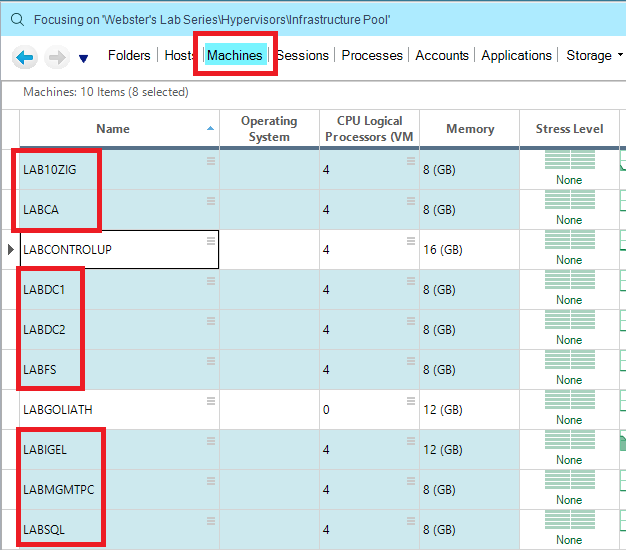
Task: Select the Applications tab
Action: tap(516, 56)
